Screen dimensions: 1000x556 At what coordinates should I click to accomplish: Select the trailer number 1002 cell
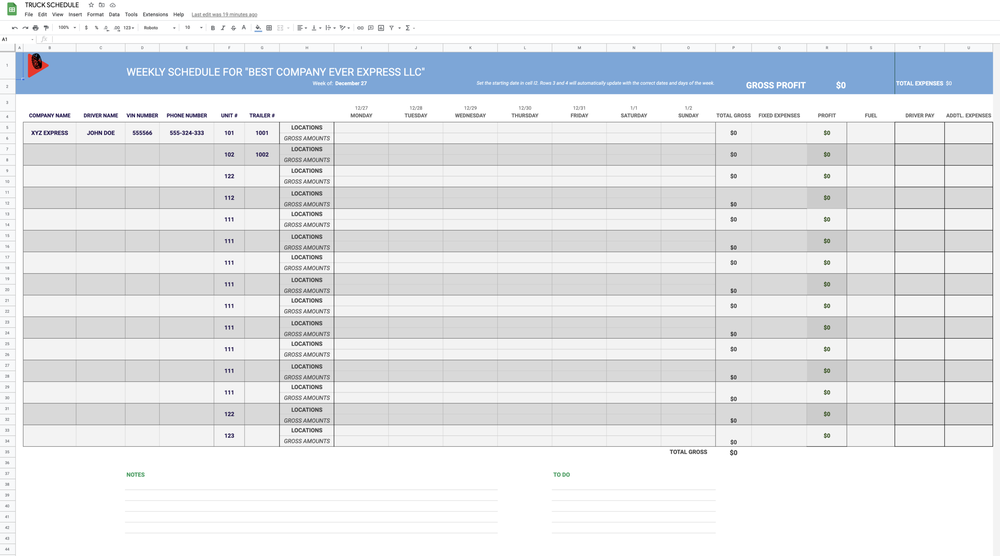tap(262, 154)
